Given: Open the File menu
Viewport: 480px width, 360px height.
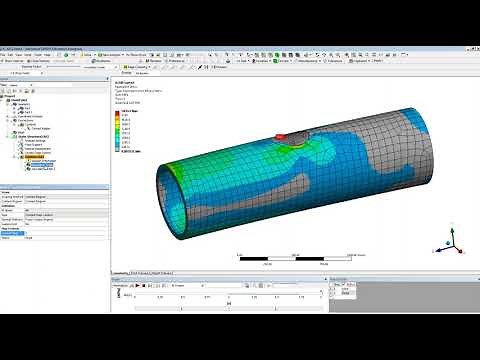Looking at the screenshot, I should click(x=3, y=55).
